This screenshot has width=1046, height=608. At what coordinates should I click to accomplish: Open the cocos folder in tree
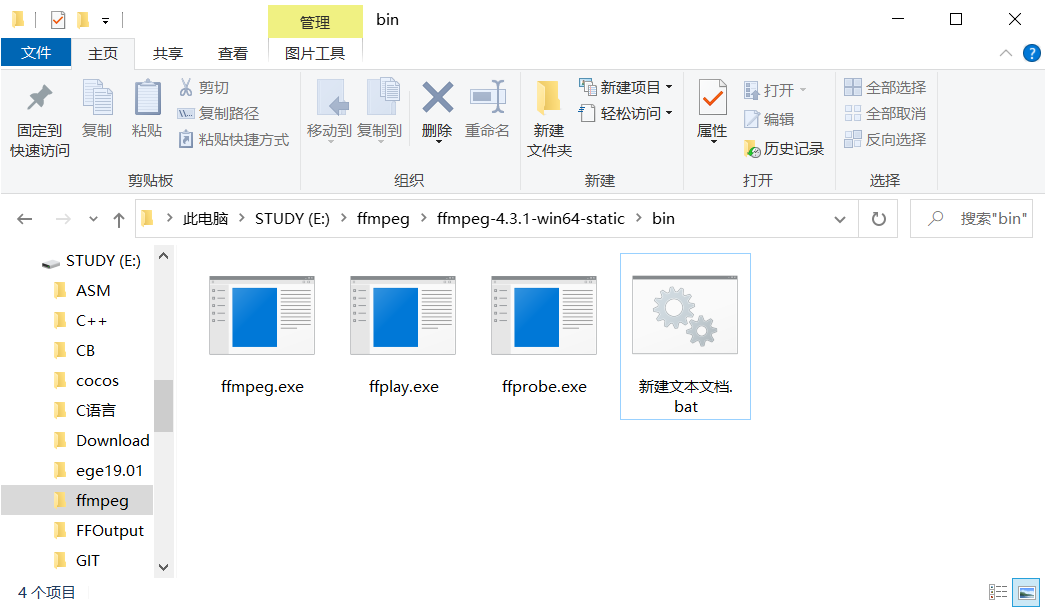pos(97,380)
